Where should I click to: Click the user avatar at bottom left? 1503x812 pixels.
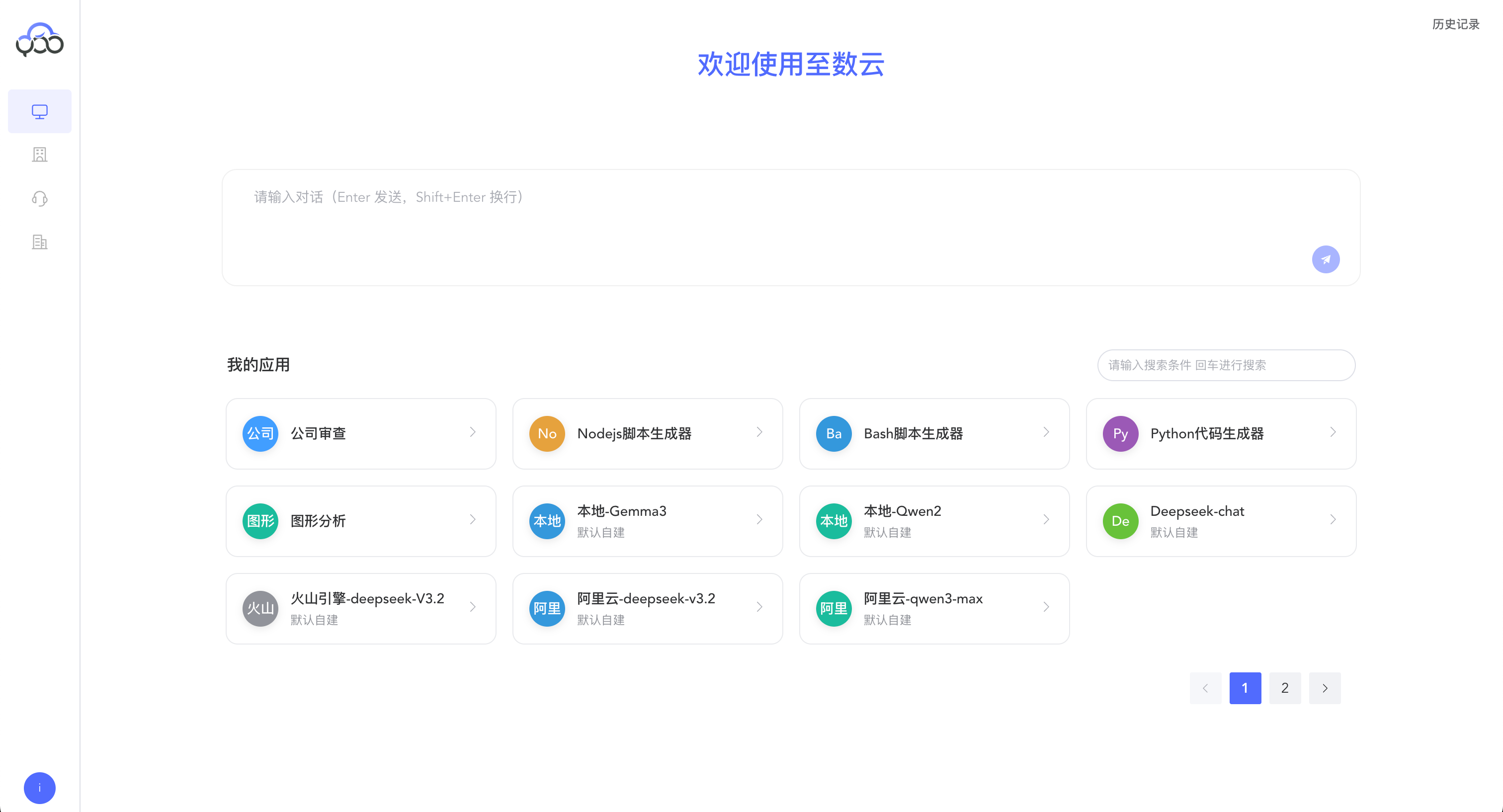point(40,788)
